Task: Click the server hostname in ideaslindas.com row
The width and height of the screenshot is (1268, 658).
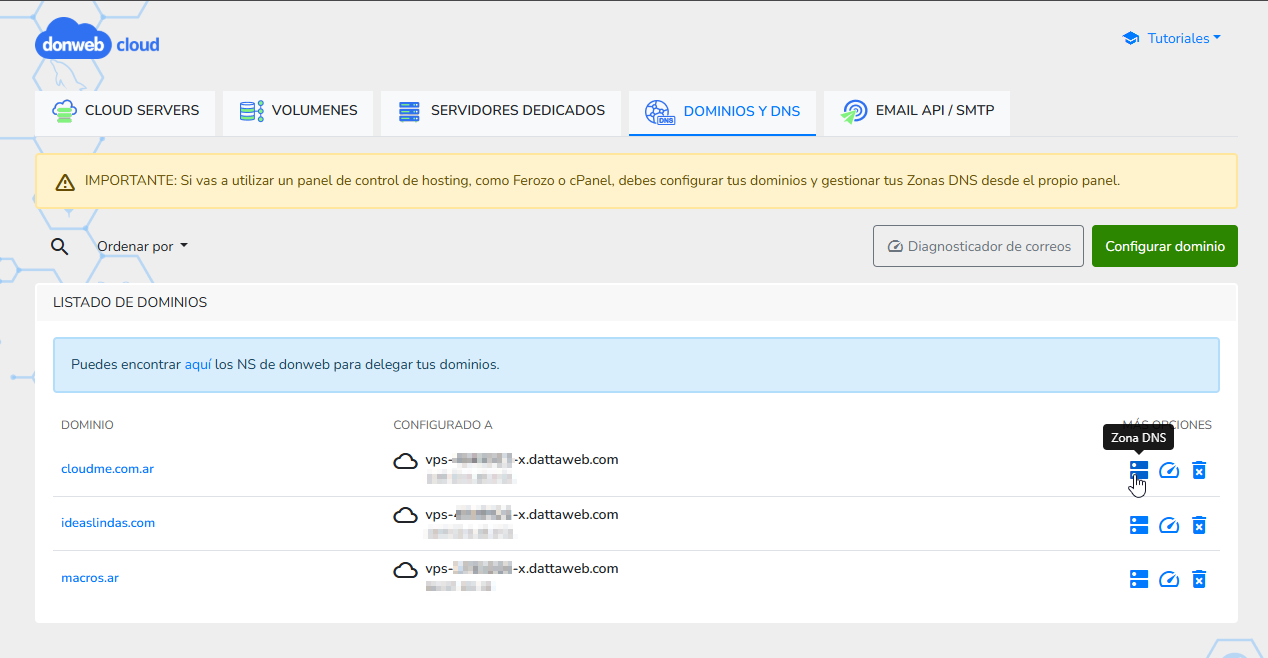Action: [x=522, y=515]
